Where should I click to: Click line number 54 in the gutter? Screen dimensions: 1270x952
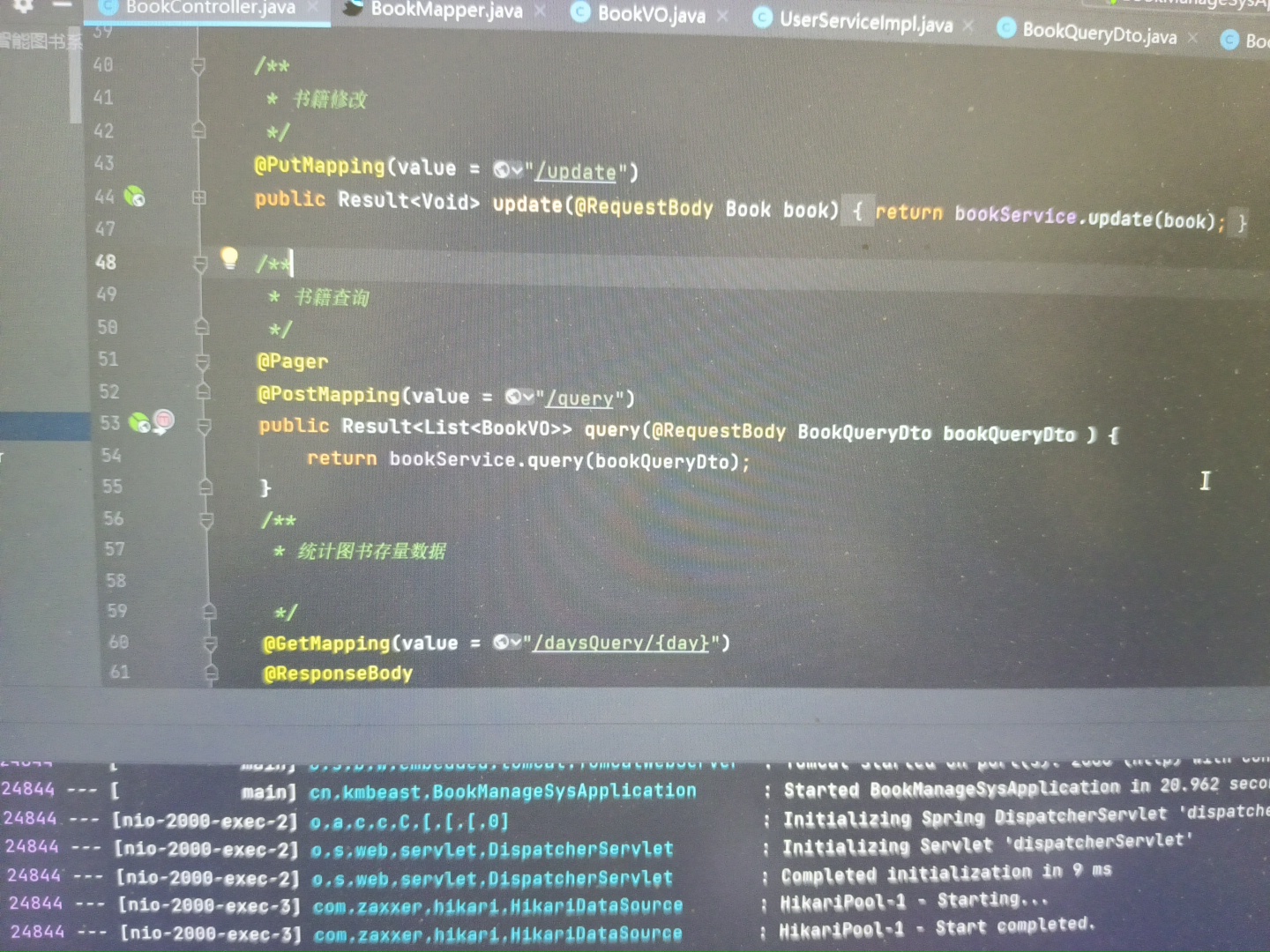click(111, 456)
